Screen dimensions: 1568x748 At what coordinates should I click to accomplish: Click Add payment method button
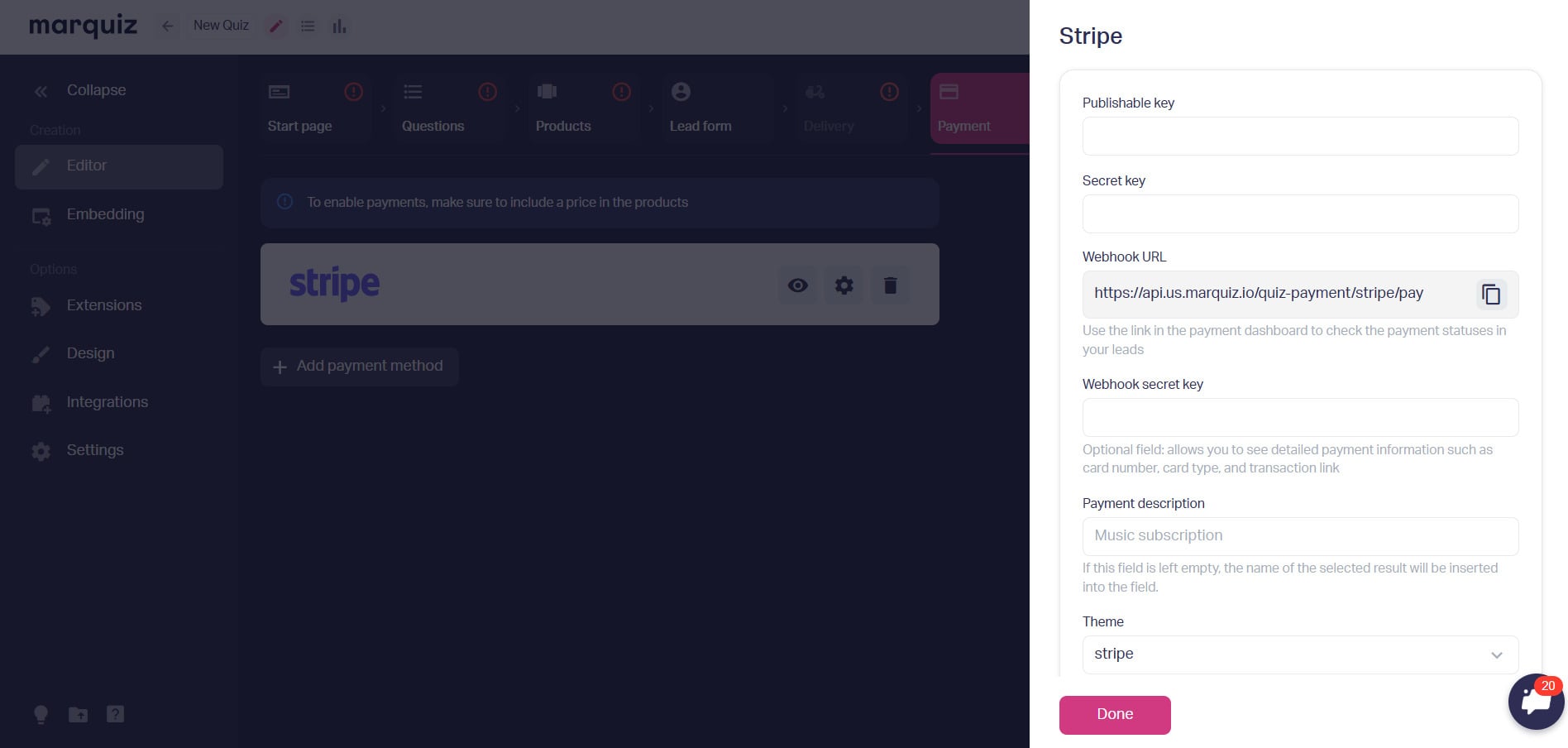360,367
